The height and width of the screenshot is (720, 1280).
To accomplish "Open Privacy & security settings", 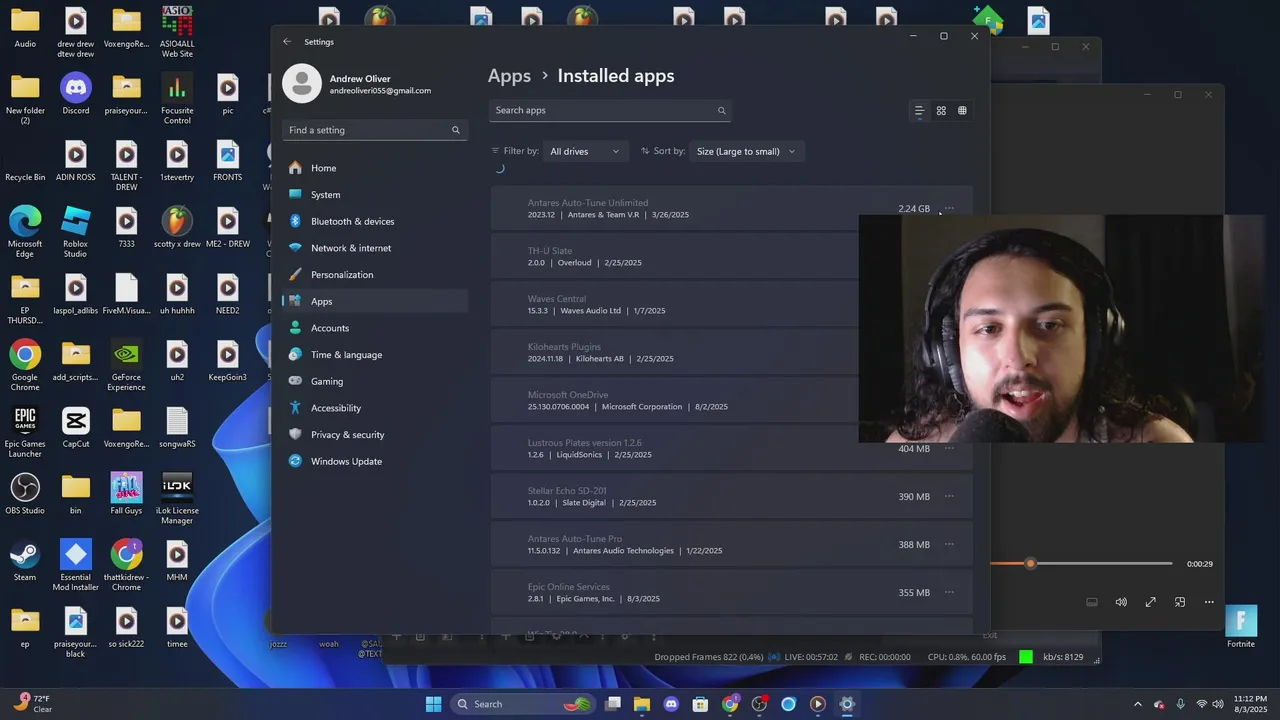I will tap(375, 435).
